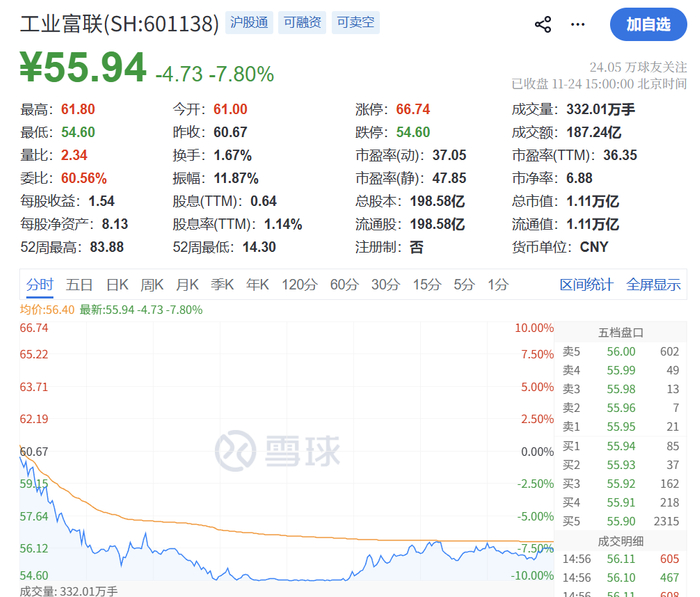The width and height of the screenshot is (700, 597).
Task: Click the 市净率 value 6.88
Action: [x=579, y=179]
